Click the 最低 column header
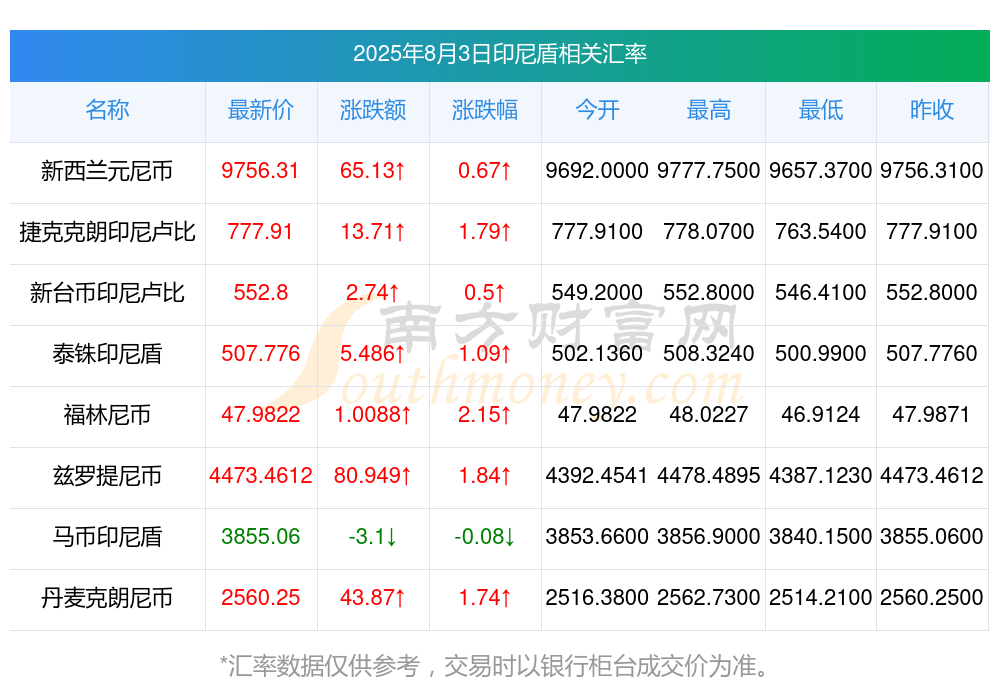The width and height of the screenshot is (1000, 698). 821,110
